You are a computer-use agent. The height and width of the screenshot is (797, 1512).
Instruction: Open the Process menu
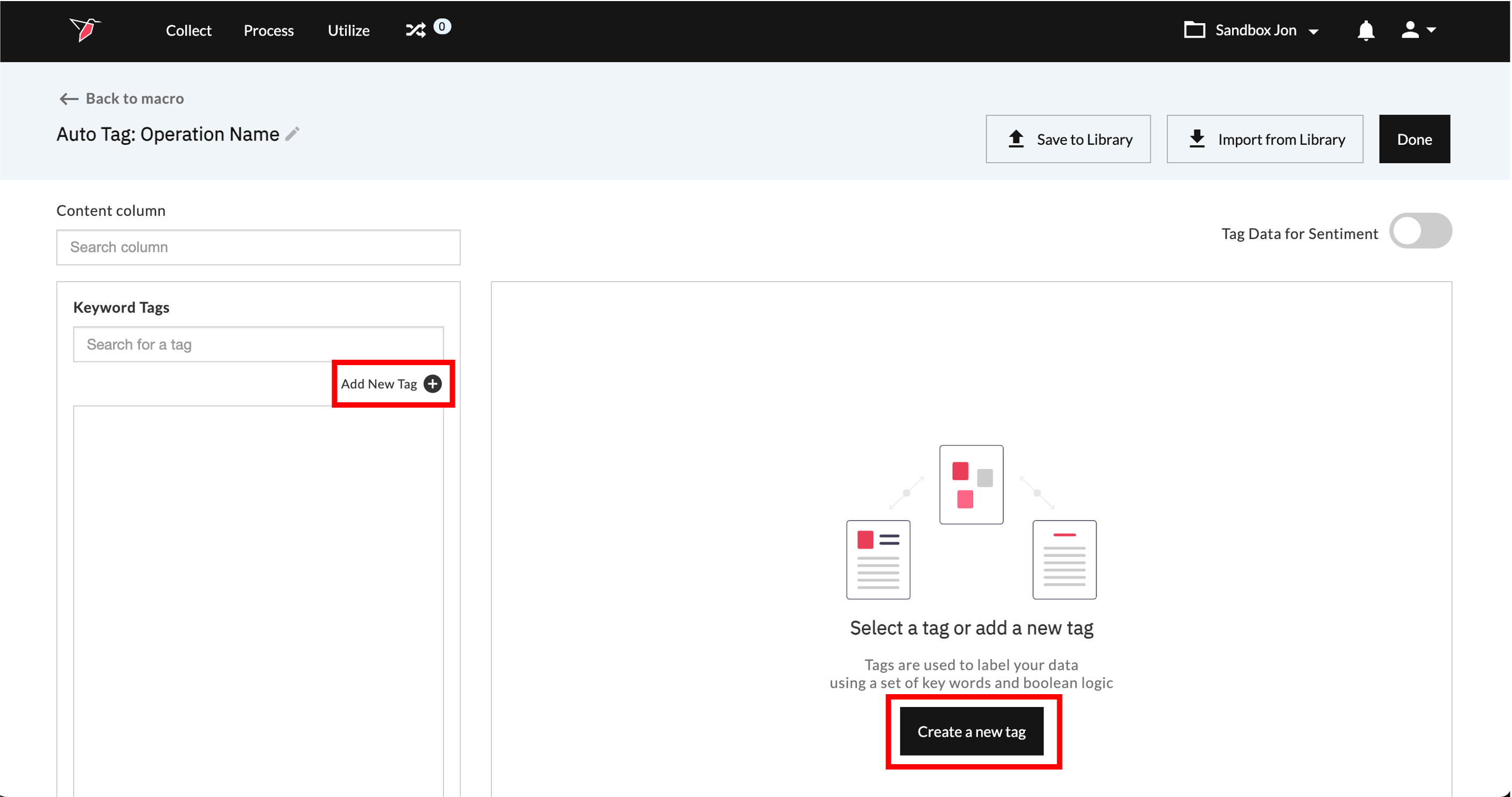269,30
